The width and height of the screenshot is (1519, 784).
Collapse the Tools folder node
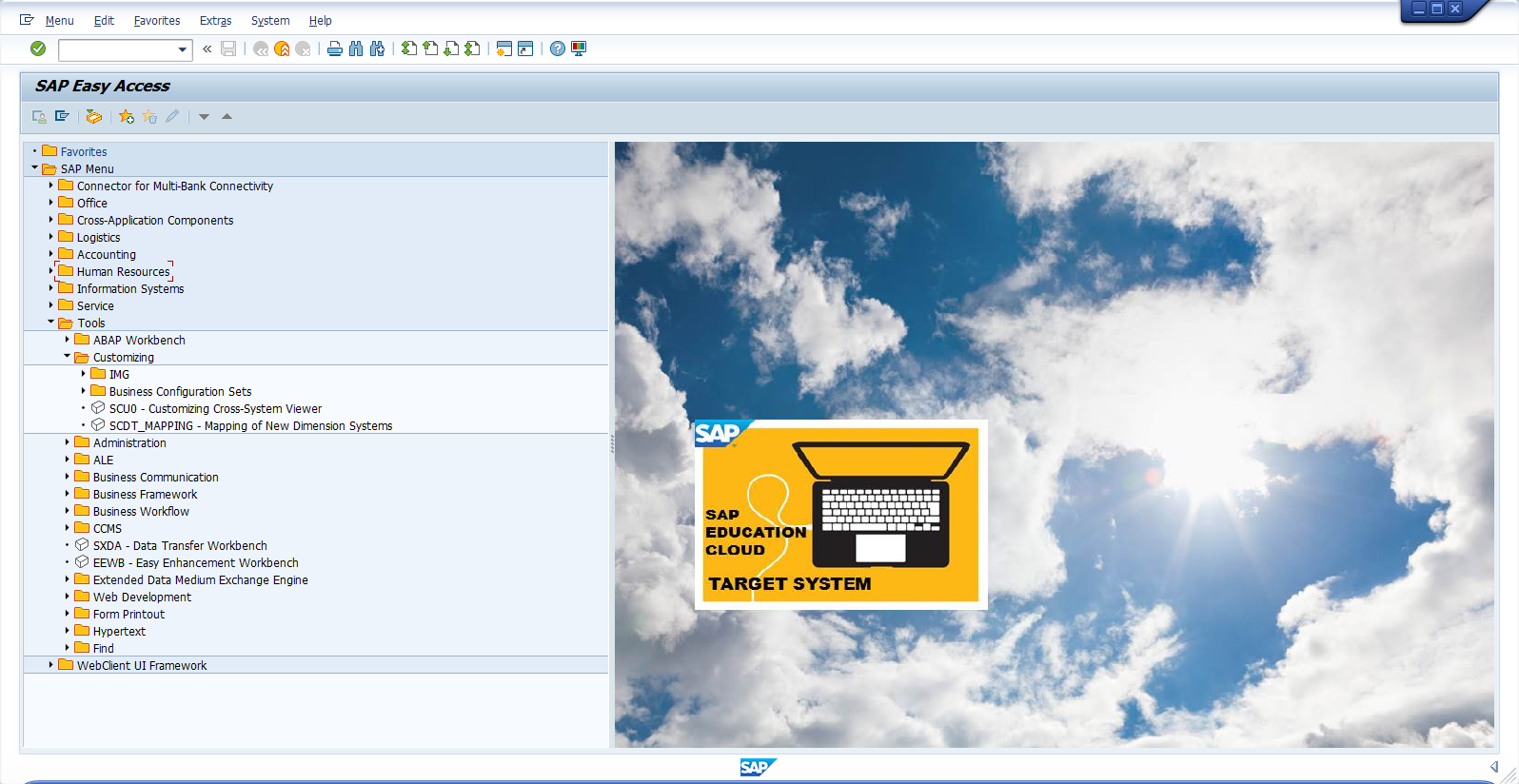tap(51, 323)
